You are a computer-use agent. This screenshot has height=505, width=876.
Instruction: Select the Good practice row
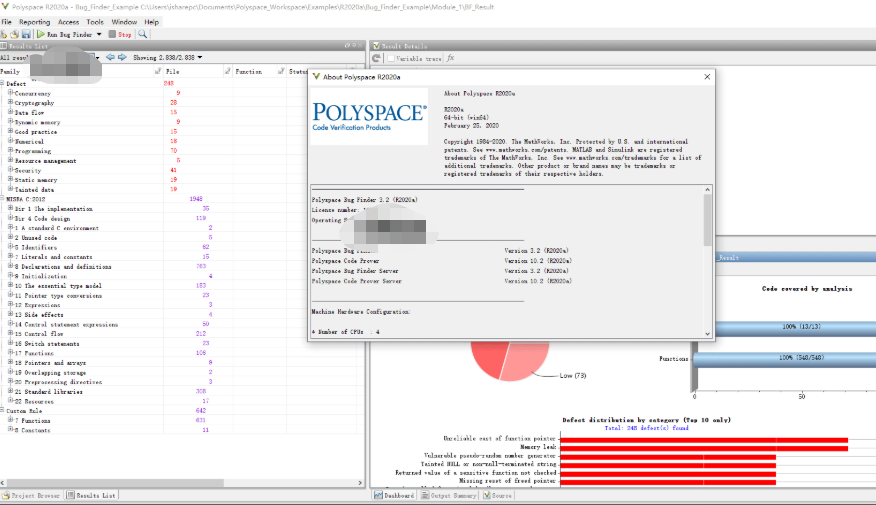182,131
